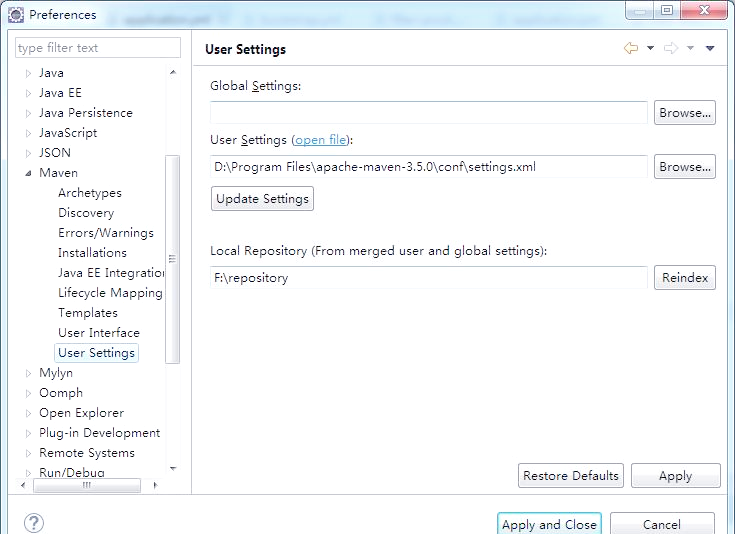The height and width of the screenshot is (534, 735).
Task: Open Installations preference page
Action: click(92, 253)
